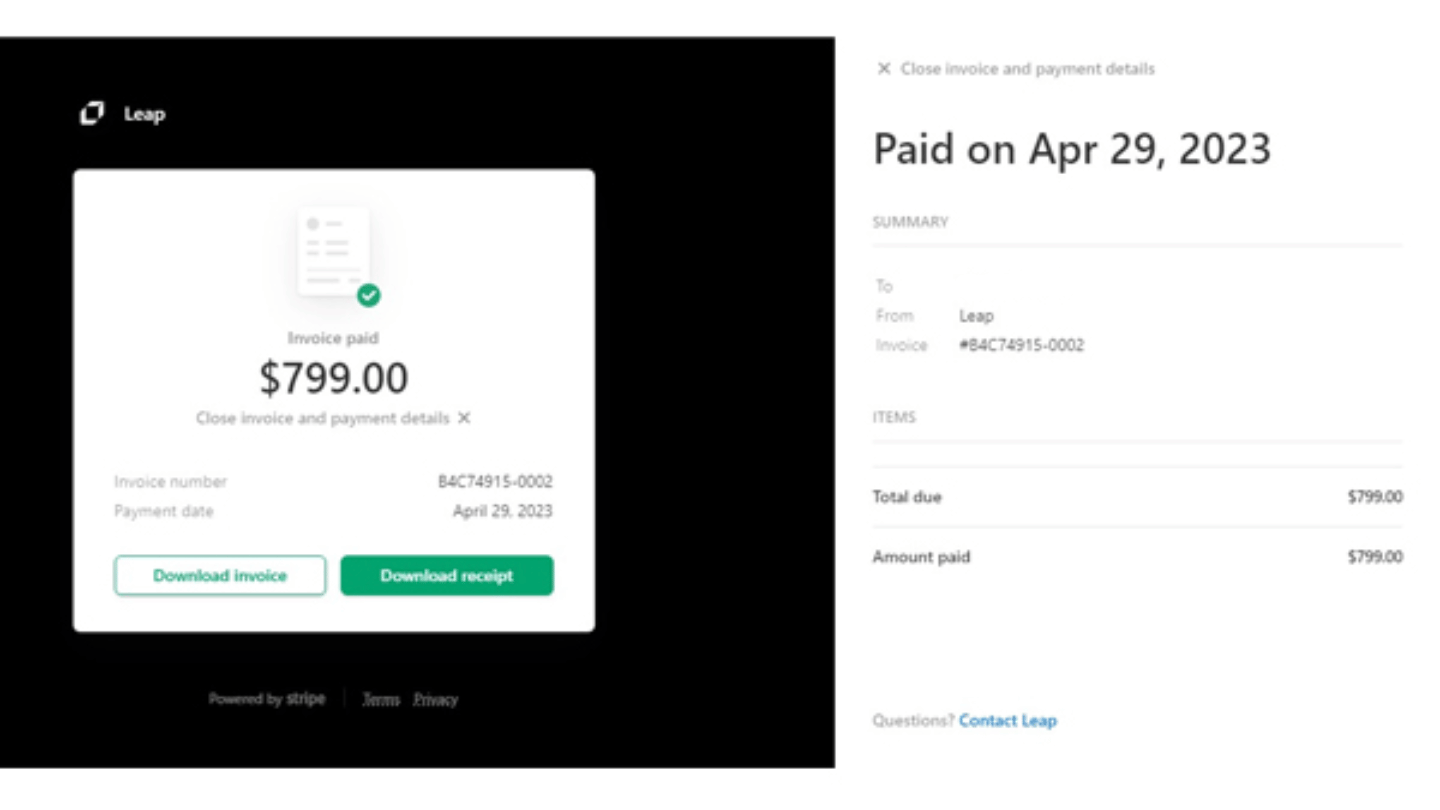Click "Close invoice and payment details" in the right panel

[x=1027, y=69]
